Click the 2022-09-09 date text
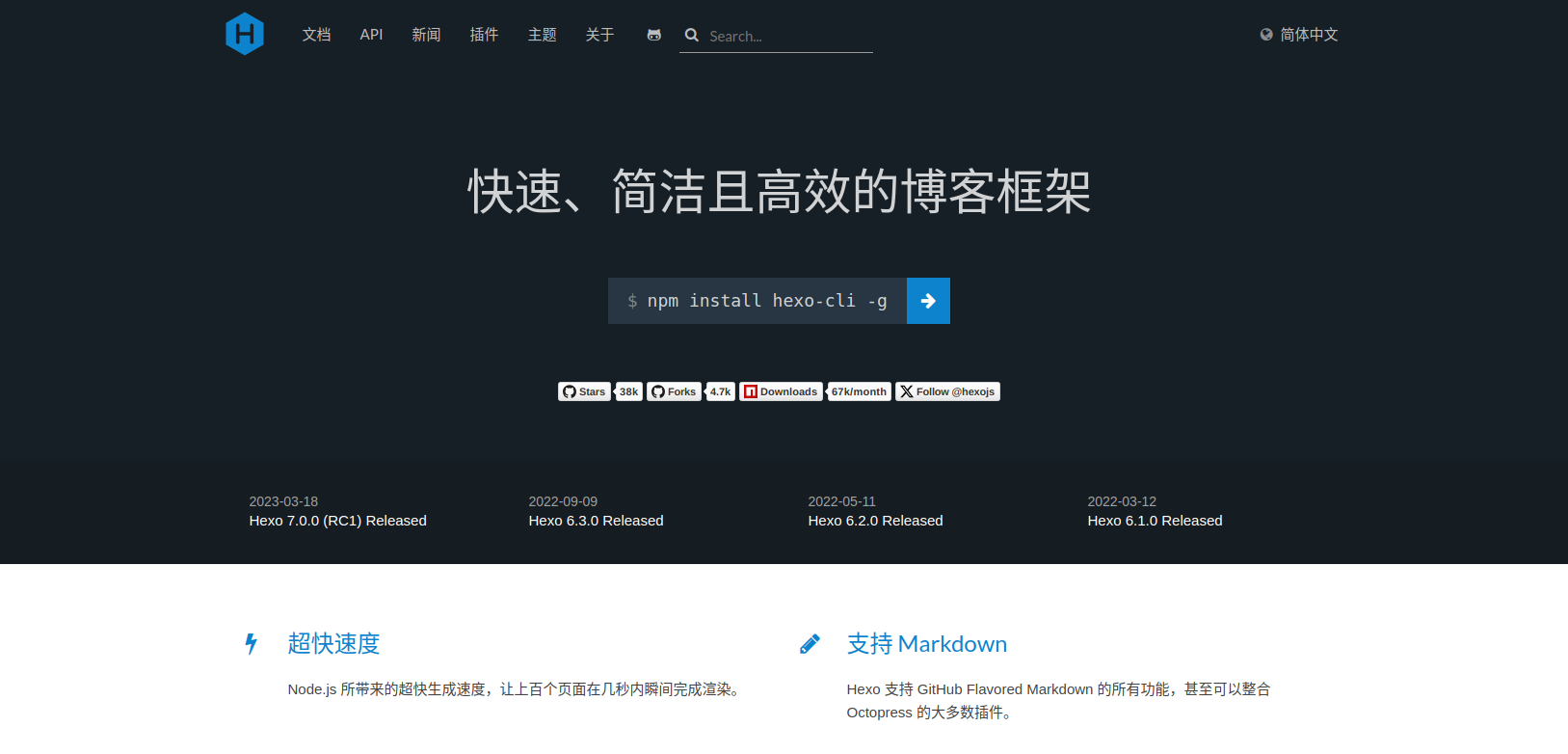This screenshot has height=754, width=1568. [563, 501]
